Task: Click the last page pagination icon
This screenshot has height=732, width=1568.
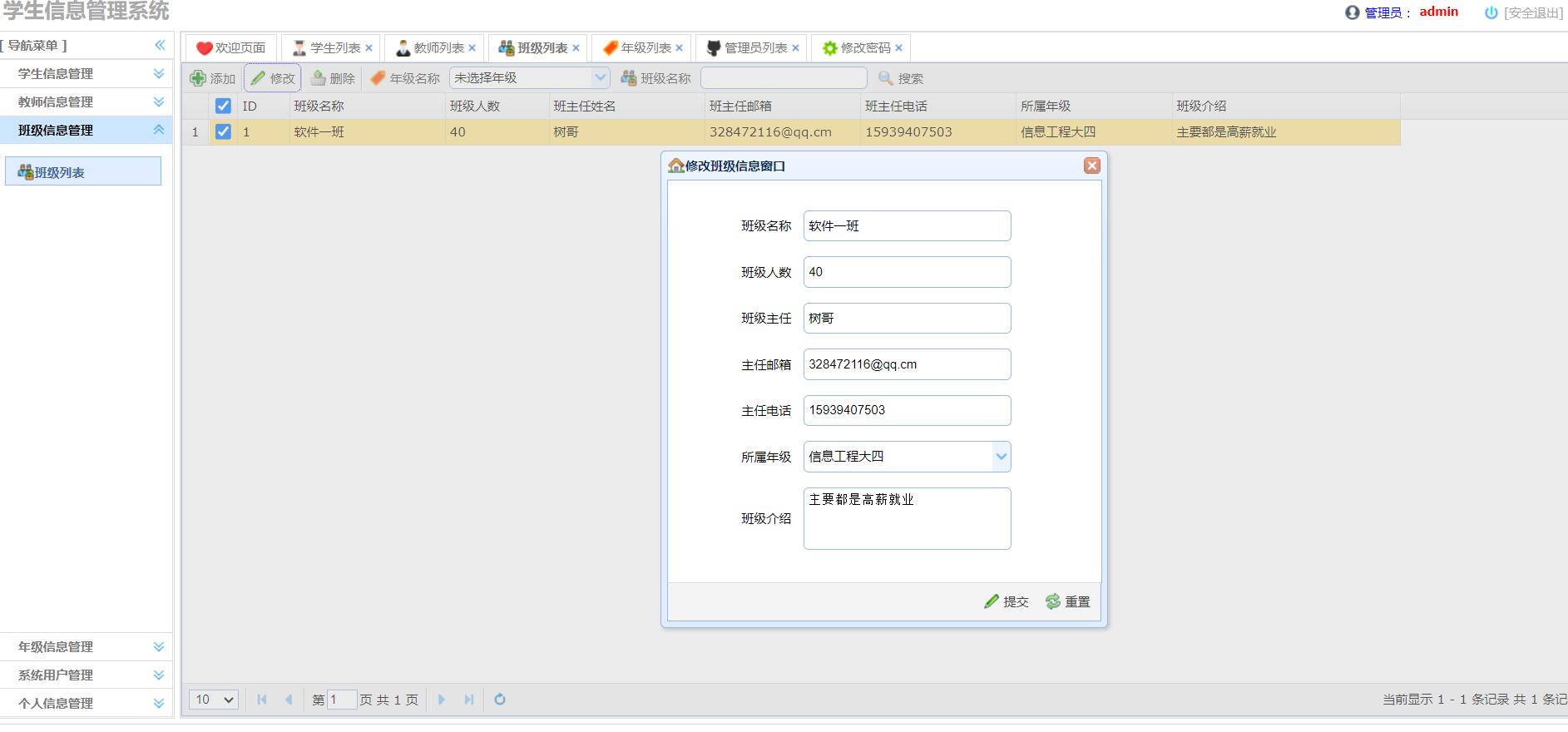Action: (x=468, y=700)
